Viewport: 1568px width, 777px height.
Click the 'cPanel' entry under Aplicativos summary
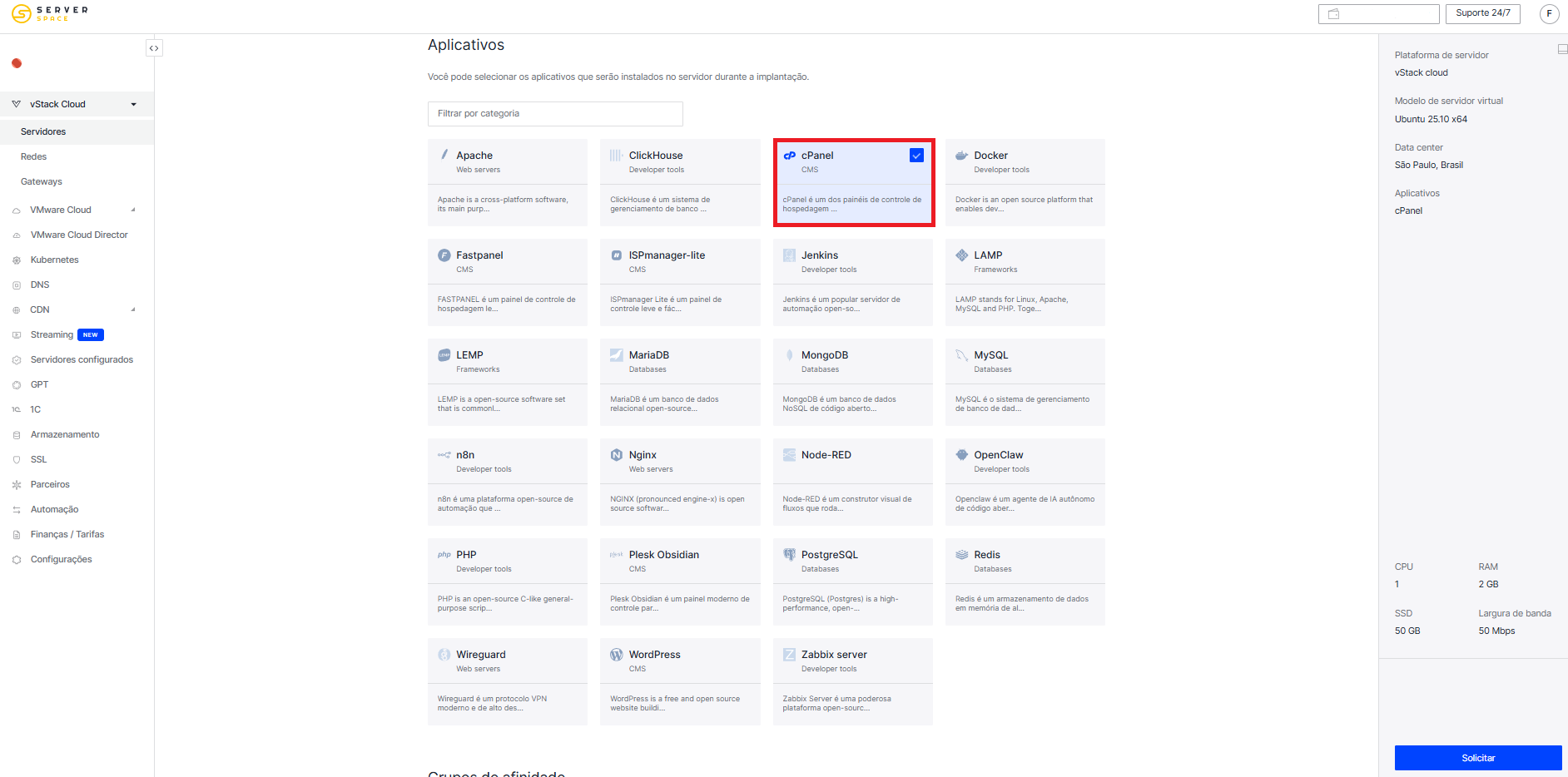click(1408, 210)
